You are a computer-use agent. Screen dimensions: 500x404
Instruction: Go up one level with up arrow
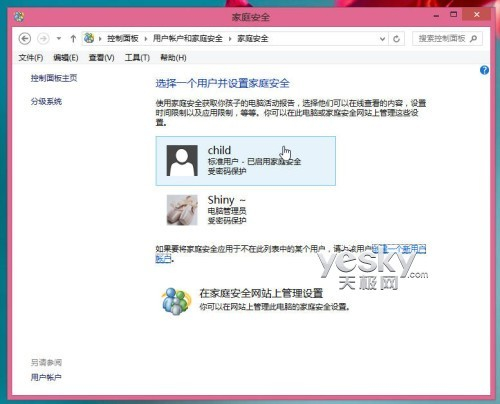click(x=73, y=39)
